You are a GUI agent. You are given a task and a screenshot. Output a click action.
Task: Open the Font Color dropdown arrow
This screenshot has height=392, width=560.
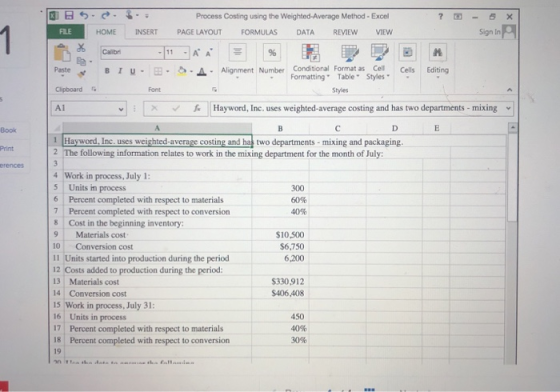tap(211, 71)
